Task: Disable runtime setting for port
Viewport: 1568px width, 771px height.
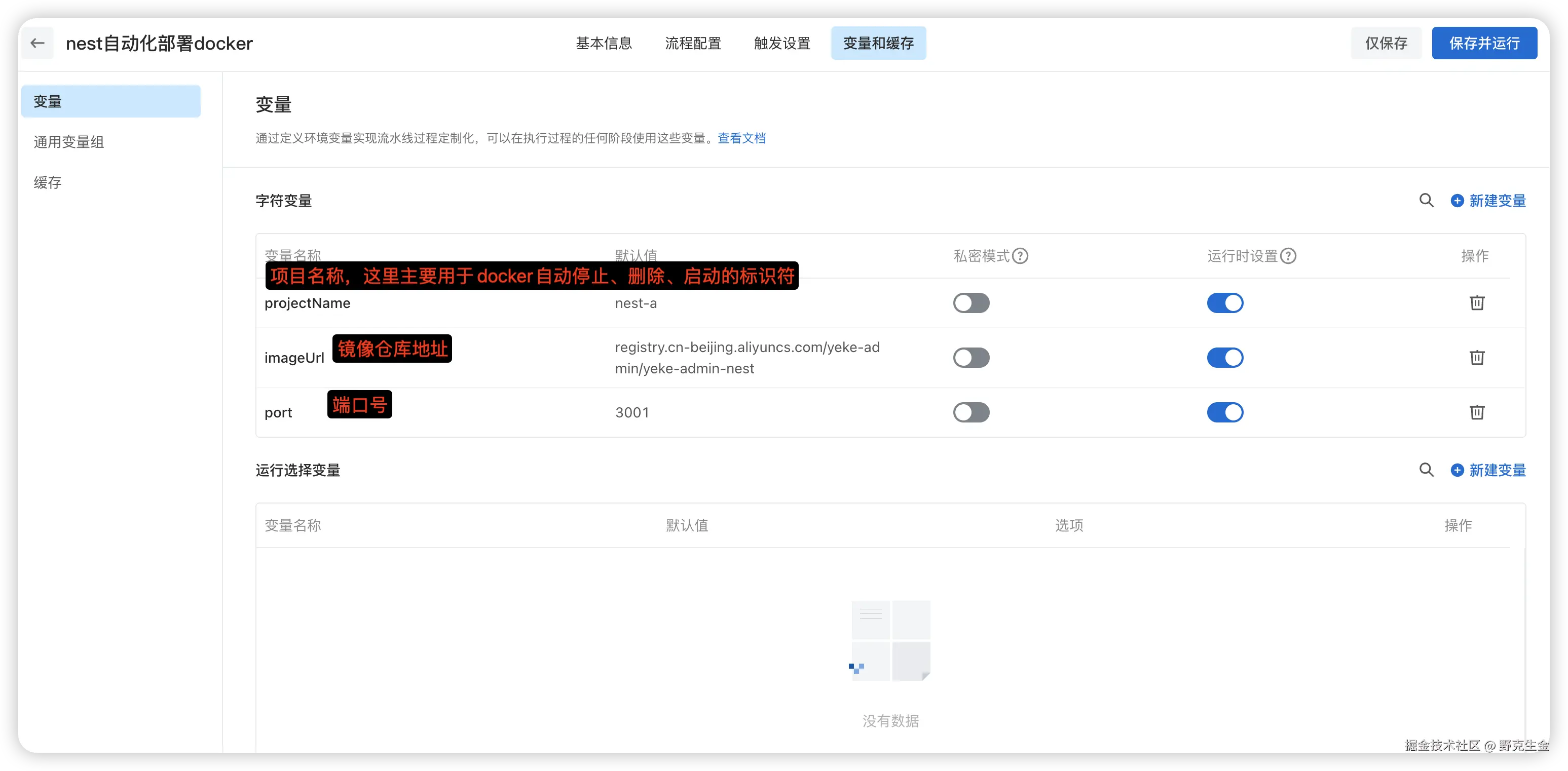Action: coord(1225,412)
